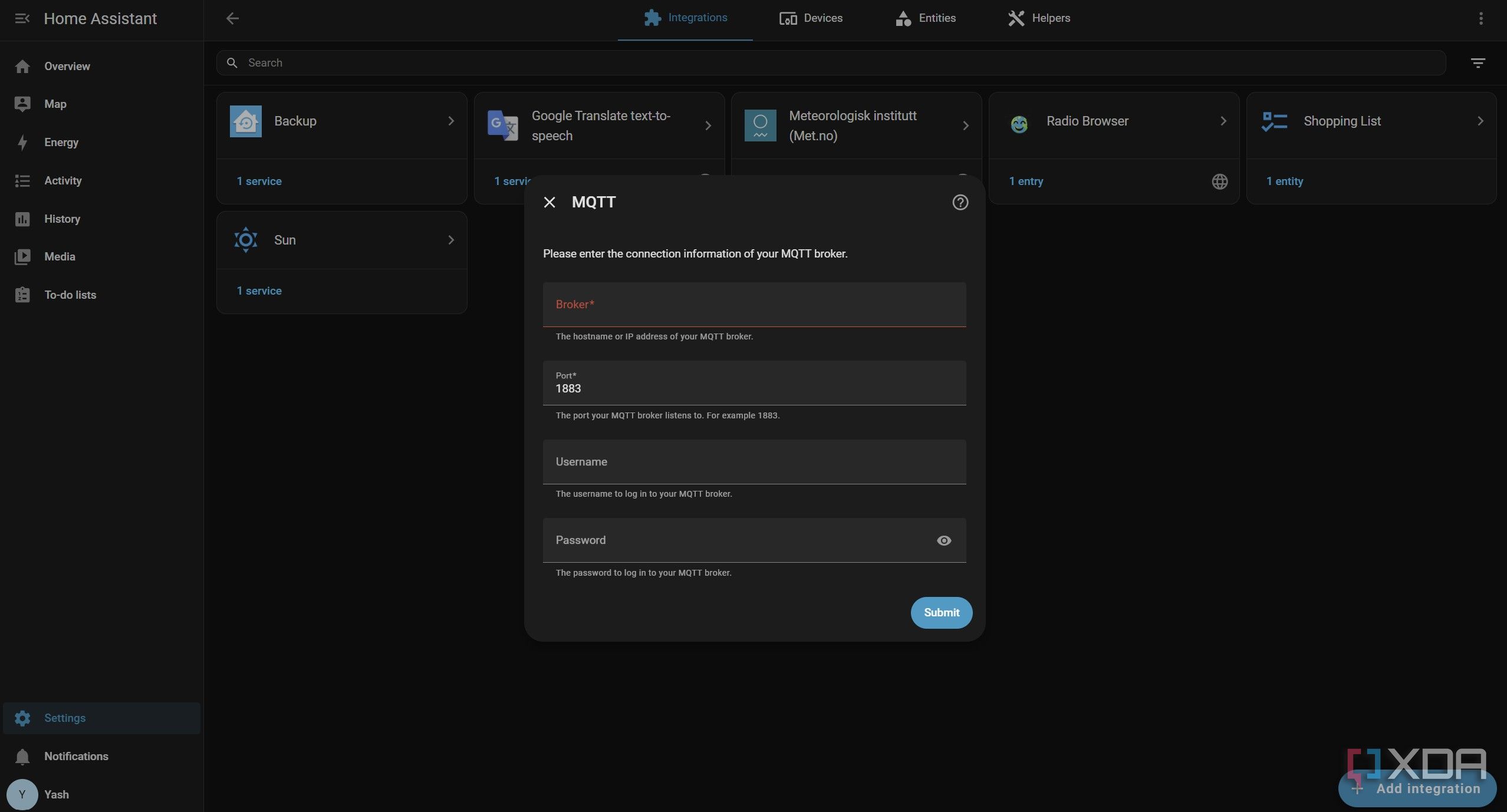Open Settings in the sidebar
Viewport: 1507px width, 812px height.
[101, 718]
